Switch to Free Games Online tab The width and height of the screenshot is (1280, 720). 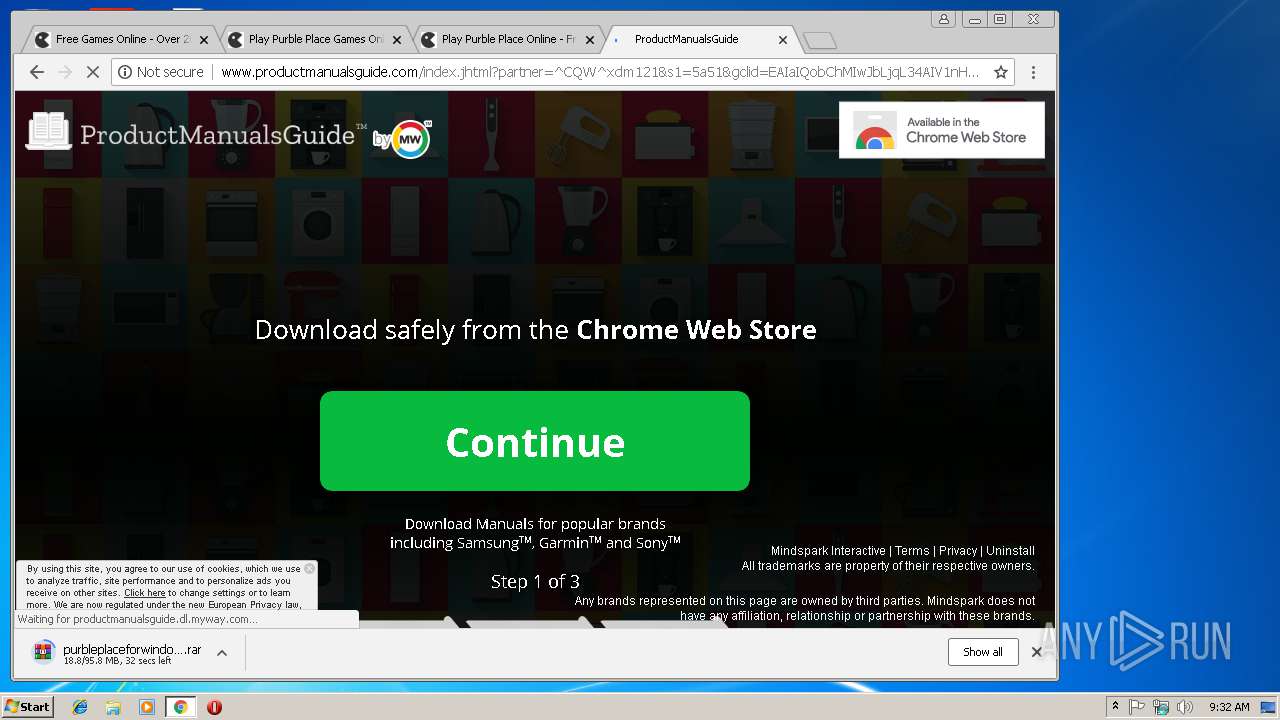click(121, 40)
